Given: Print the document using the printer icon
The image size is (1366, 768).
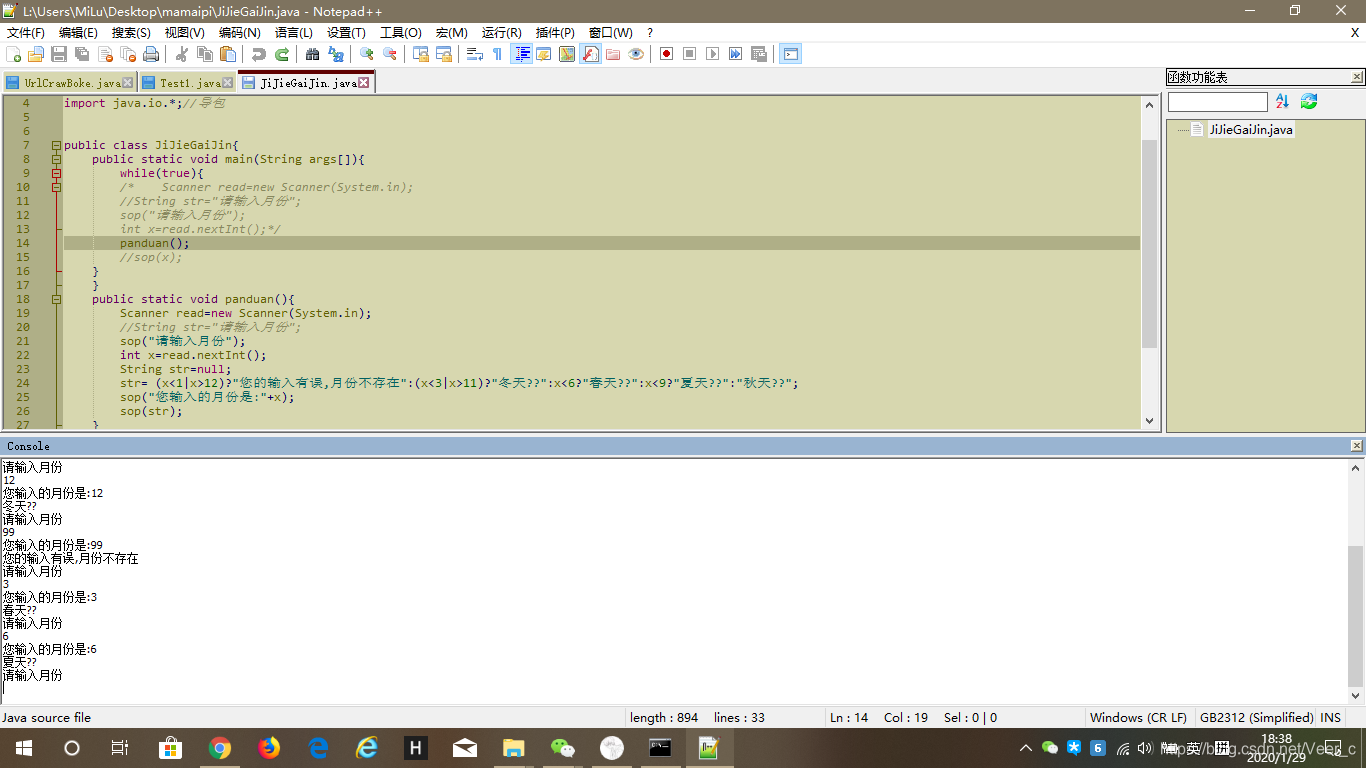Looking at the screenshot, I should click(151, 54).
